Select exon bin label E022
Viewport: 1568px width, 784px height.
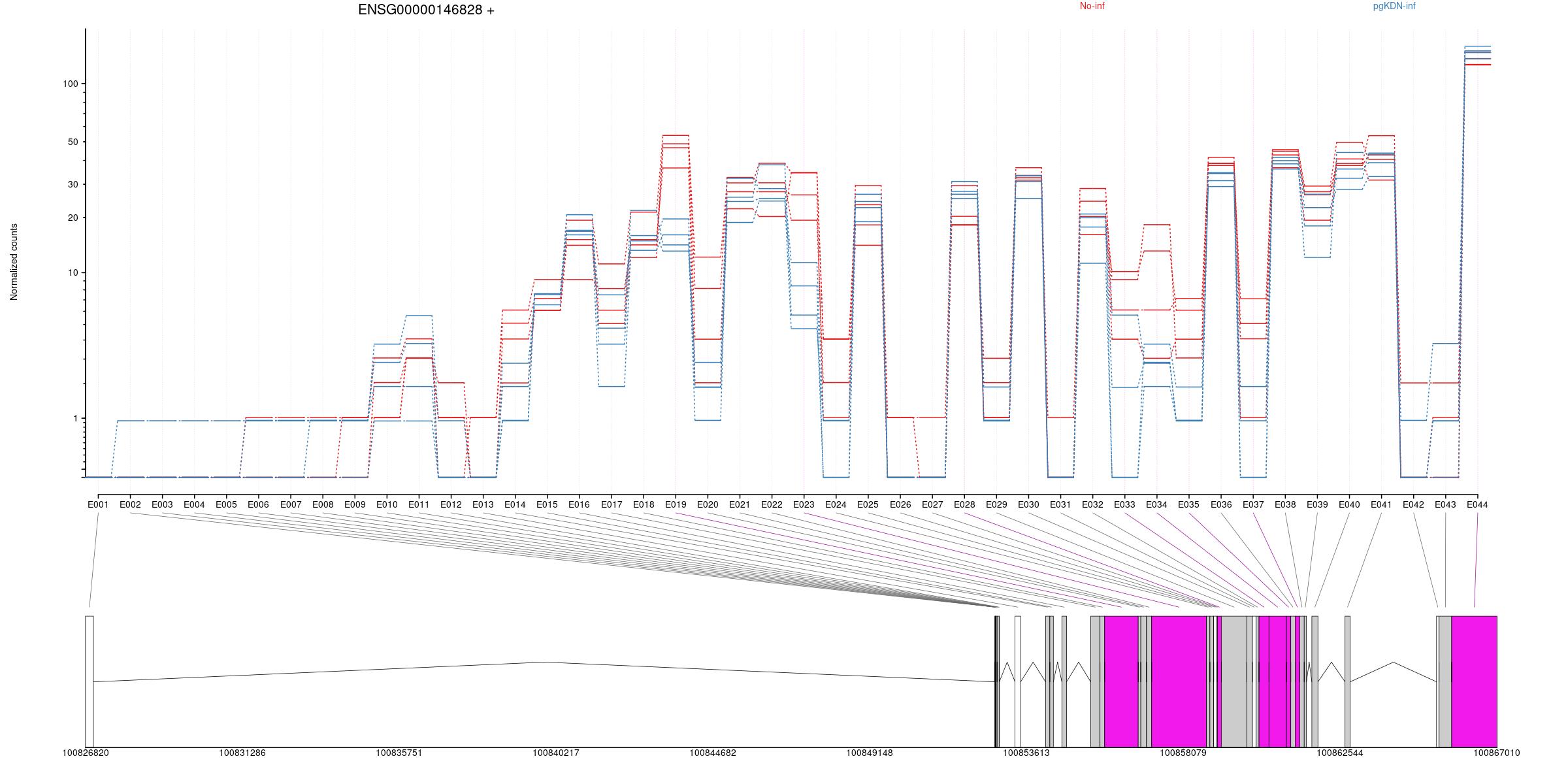click(772, 504)
